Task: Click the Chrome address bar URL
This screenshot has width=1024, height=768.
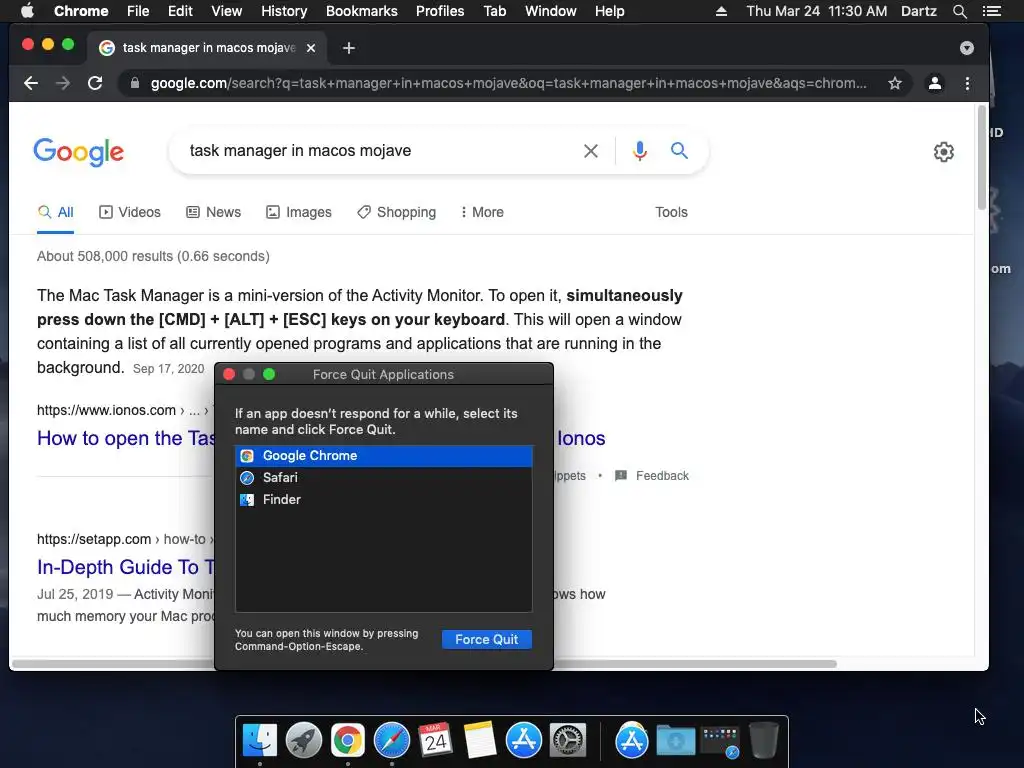Action: coord(508,83)
